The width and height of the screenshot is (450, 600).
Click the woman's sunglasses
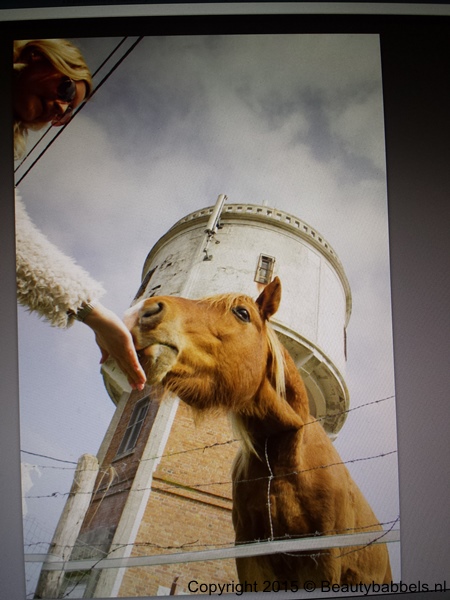[x=65, y=91]
